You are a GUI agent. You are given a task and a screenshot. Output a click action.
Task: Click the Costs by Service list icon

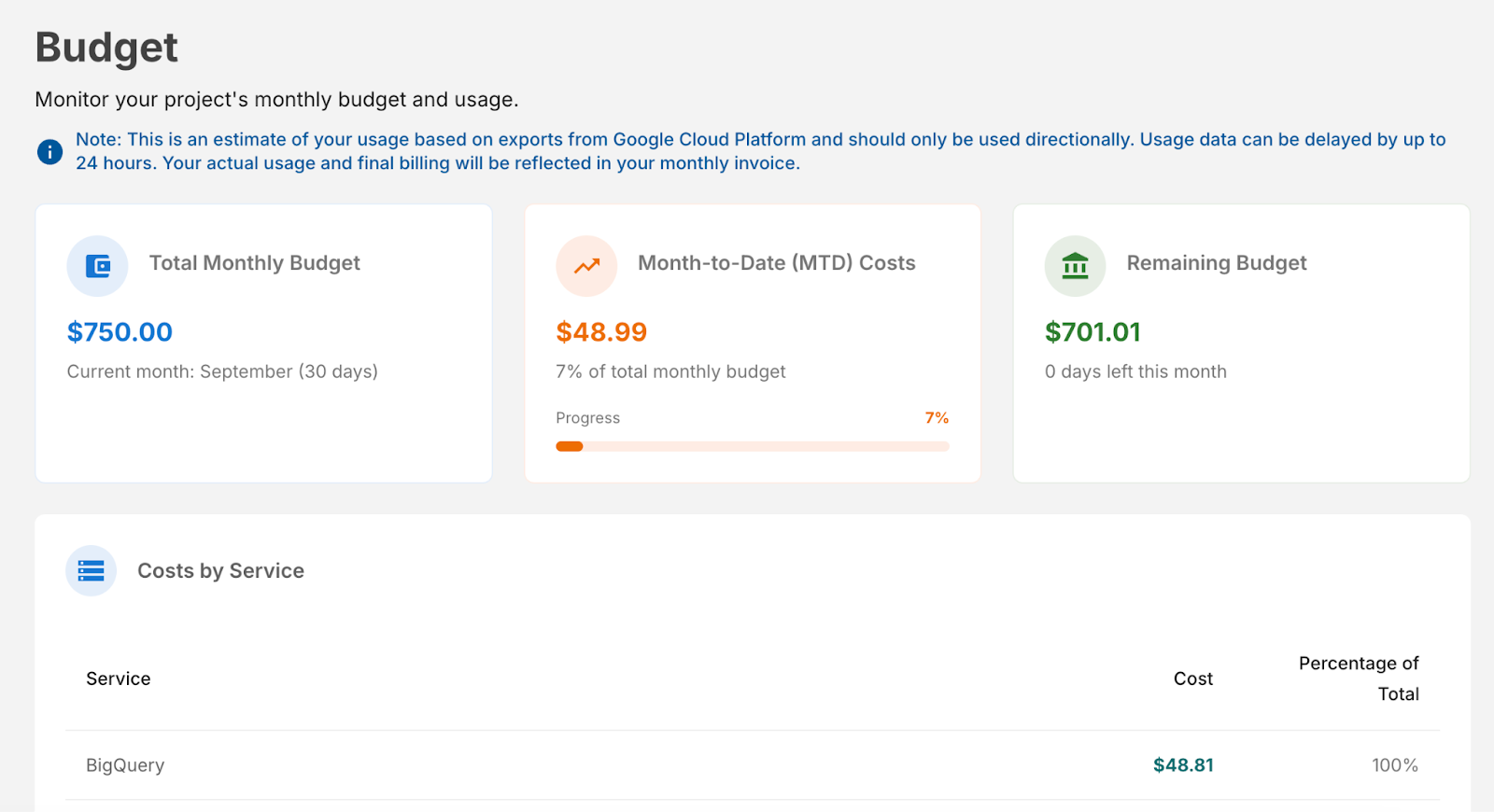click(x=91, y=570)
